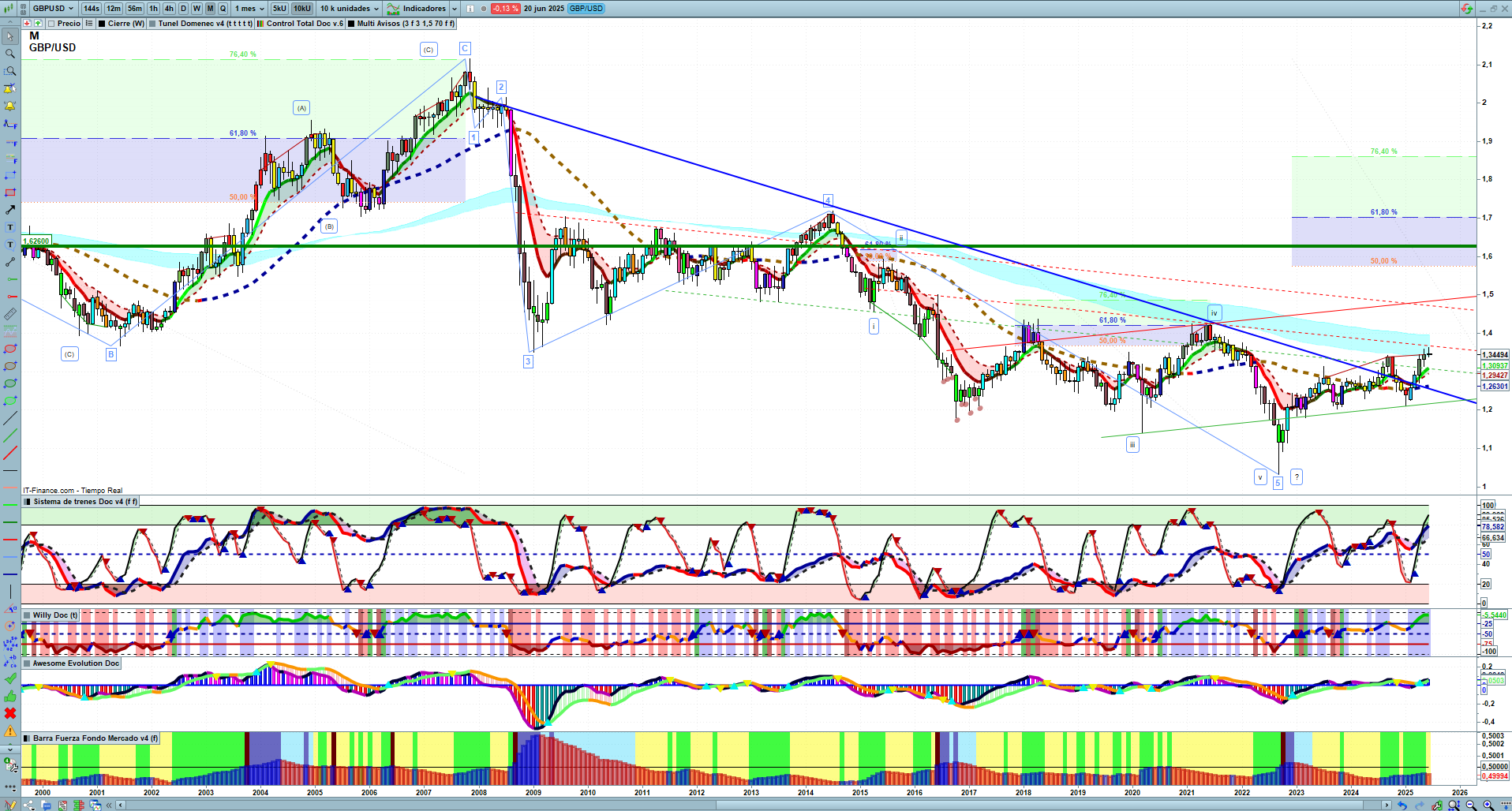Pick the green checkmark stamp tool
This screenshot has height=811, width=1512.
click(x=10, y=678)
